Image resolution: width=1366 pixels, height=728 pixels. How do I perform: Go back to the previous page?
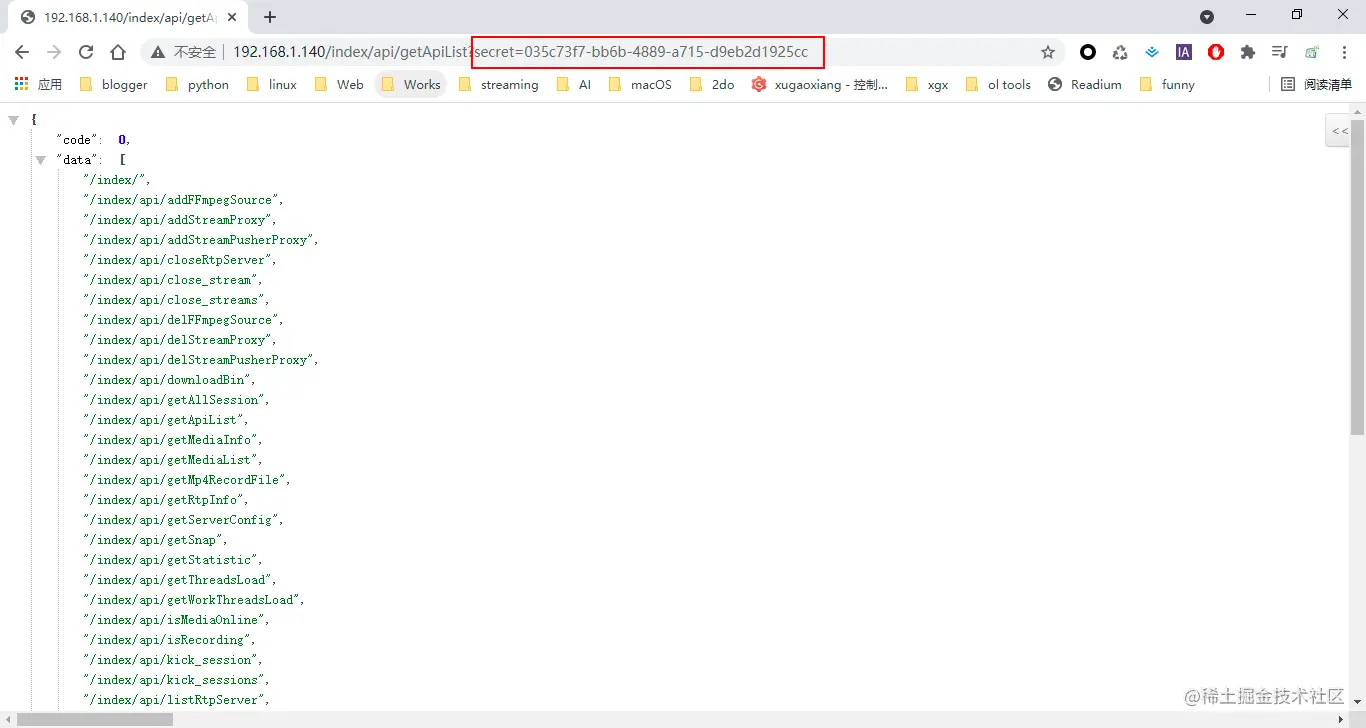click(x=22, y=52)
